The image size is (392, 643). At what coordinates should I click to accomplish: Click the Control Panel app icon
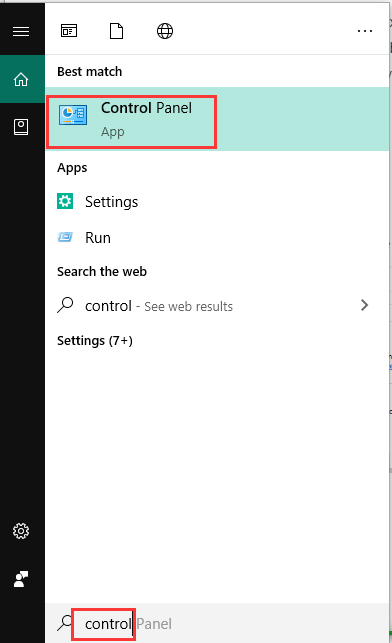[x=73, y=115]
